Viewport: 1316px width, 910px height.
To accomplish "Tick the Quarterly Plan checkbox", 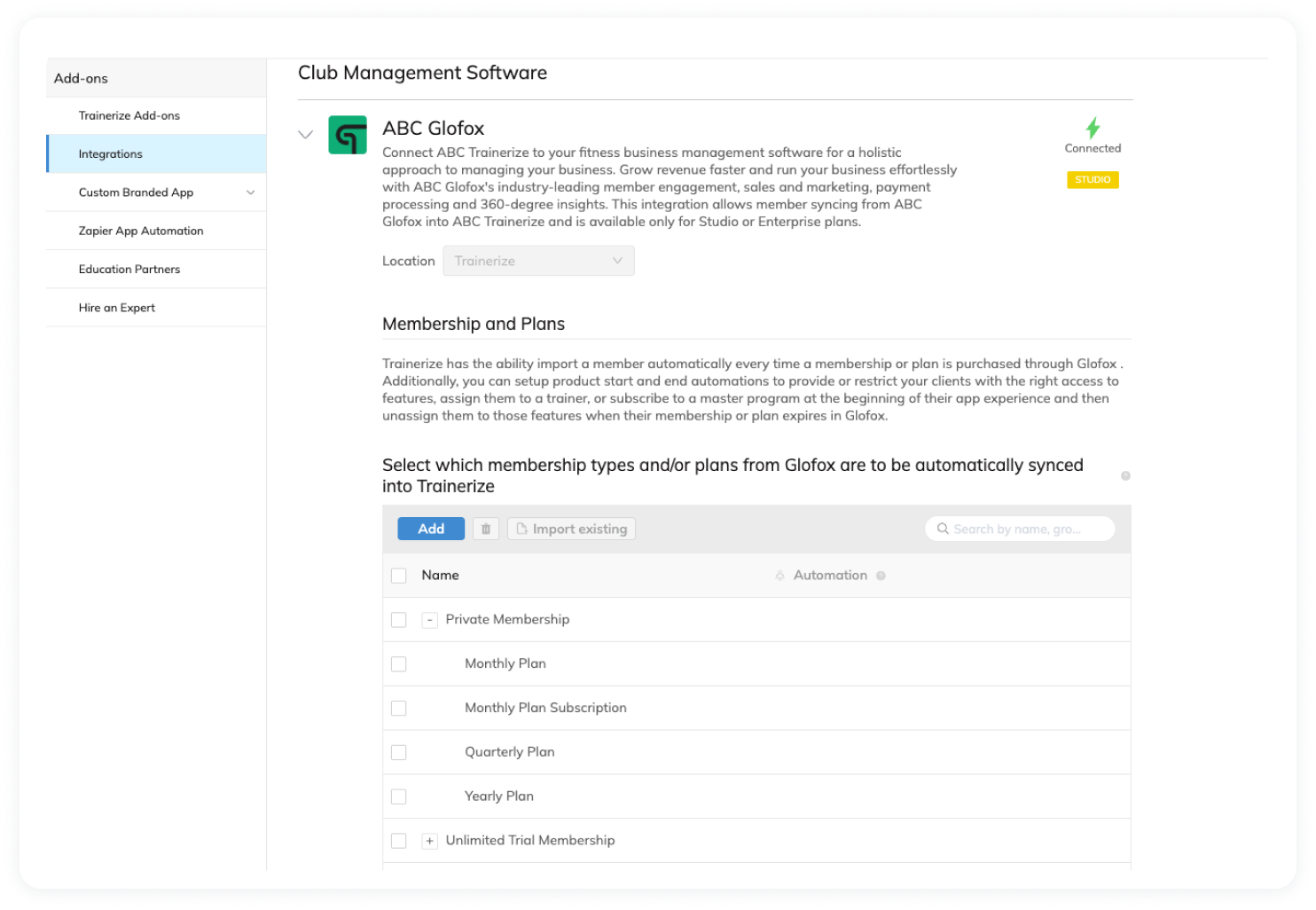I will point(399,752).
